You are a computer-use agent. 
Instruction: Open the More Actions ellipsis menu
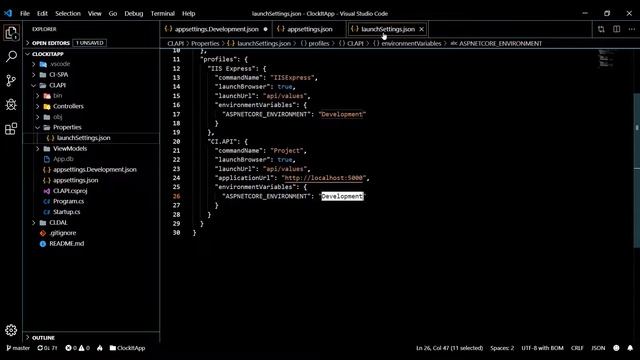(x=631, y=29)
